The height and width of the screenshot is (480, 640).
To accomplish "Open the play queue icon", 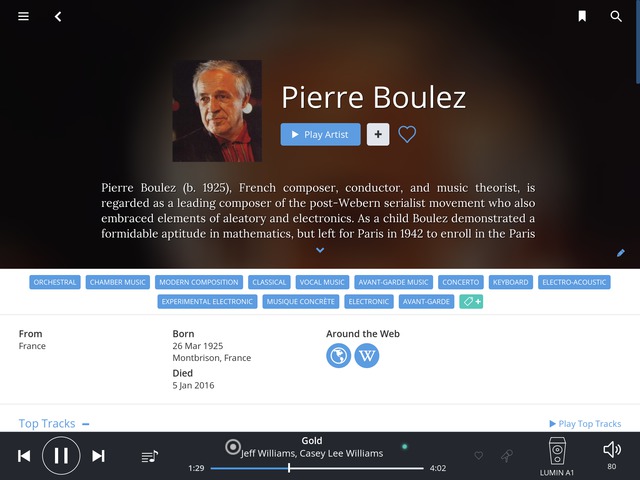I will [x=149, y=456].
